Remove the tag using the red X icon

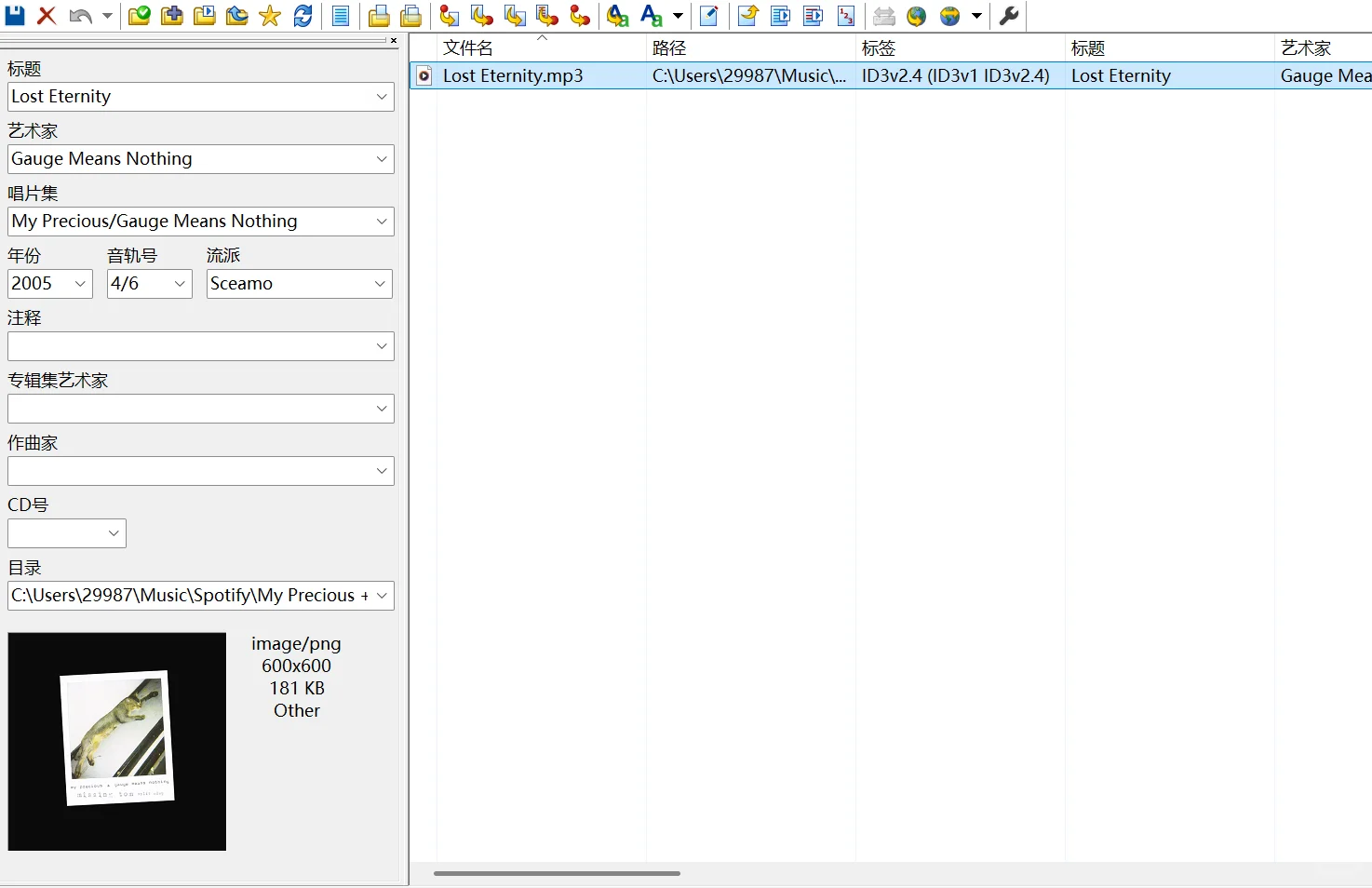point(47,15)
